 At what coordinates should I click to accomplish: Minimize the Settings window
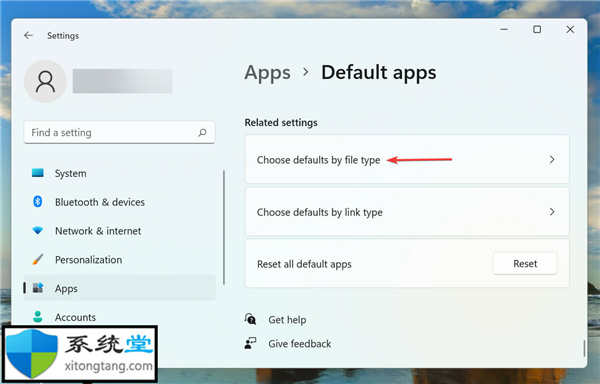504,29
